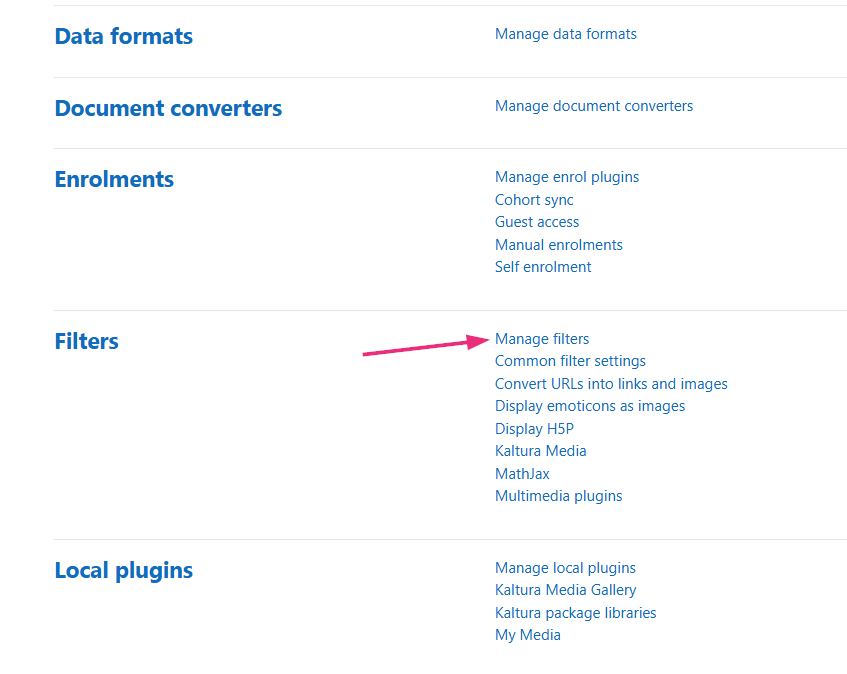Open Manage enrol plugins
Screen dimensions: 847x674
coord(566,177)
